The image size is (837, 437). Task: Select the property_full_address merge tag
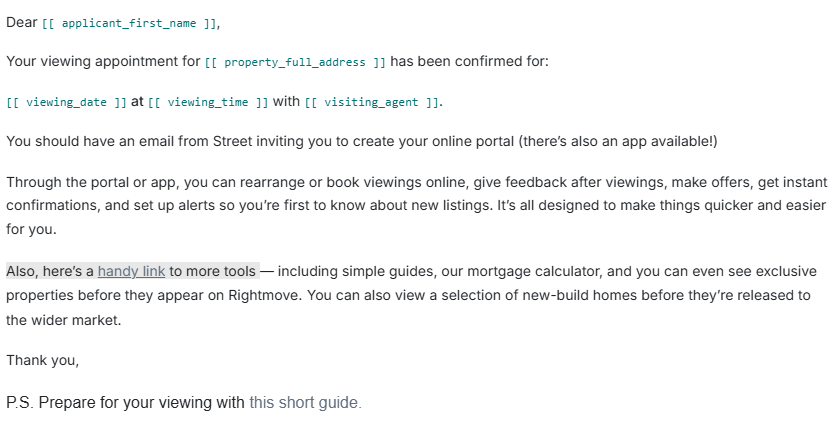point(295,62)
